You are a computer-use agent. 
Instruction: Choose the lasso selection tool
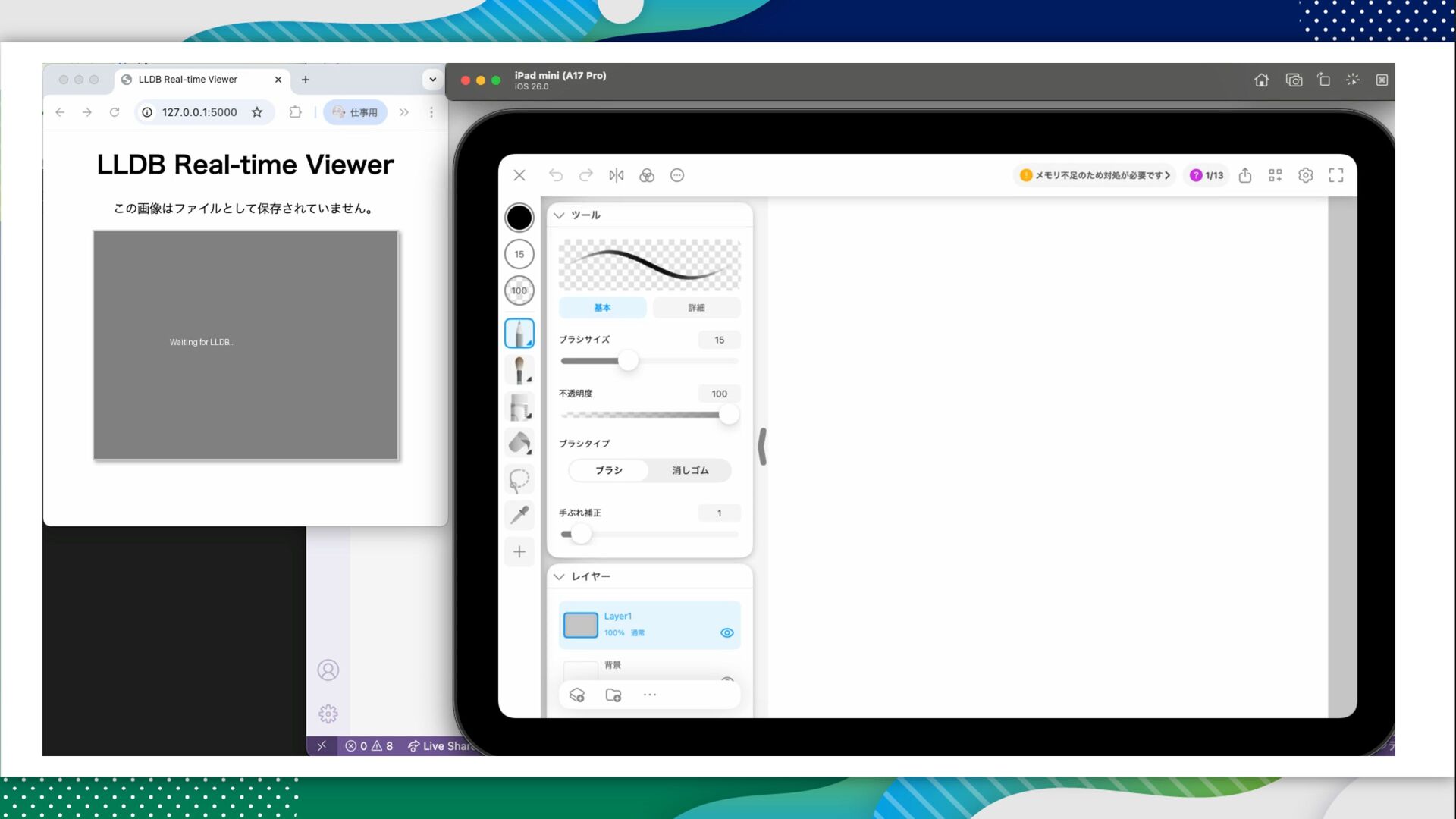point(519,479)
